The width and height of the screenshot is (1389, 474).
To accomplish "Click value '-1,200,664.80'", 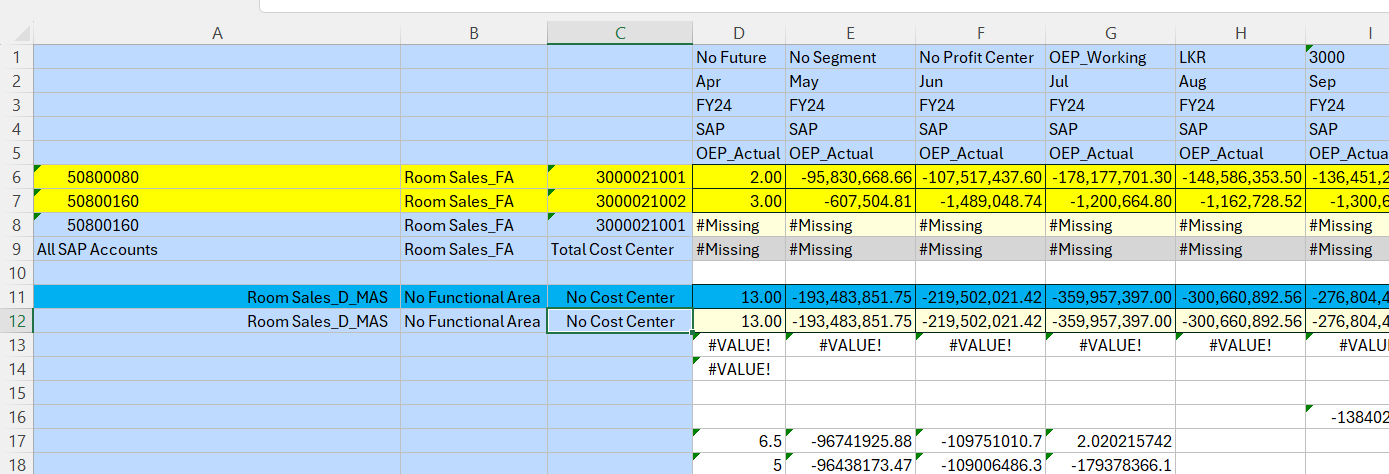I will (x=1110, y=201).
